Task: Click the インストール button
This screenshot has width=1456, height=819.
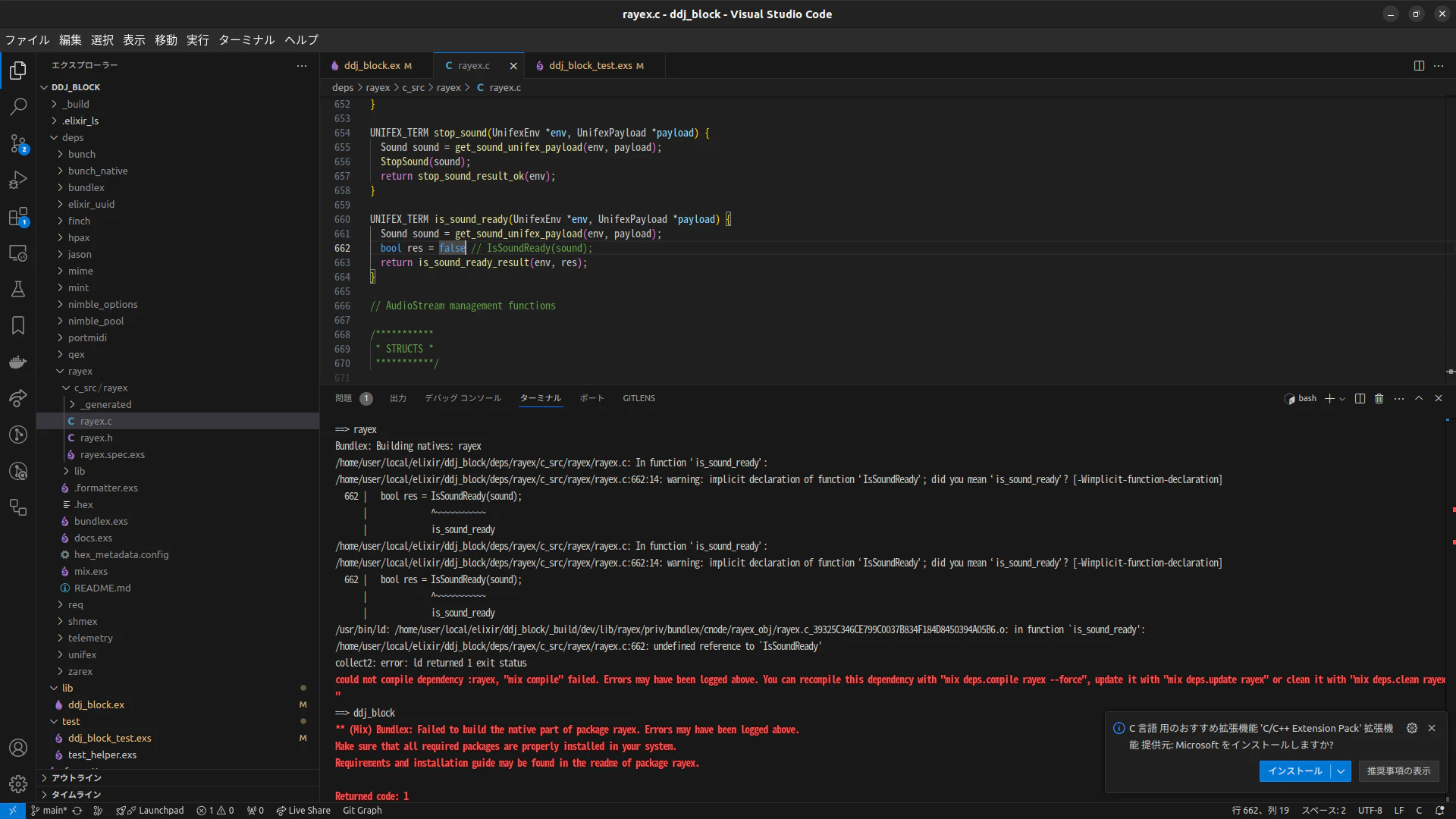Action: tap(1295, 771)
